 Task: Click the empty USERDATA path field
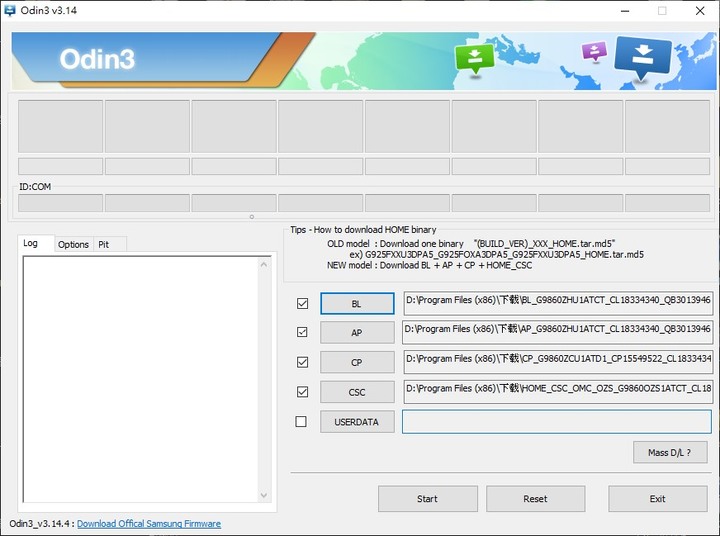pyautogui.click(x=557, y=422)
